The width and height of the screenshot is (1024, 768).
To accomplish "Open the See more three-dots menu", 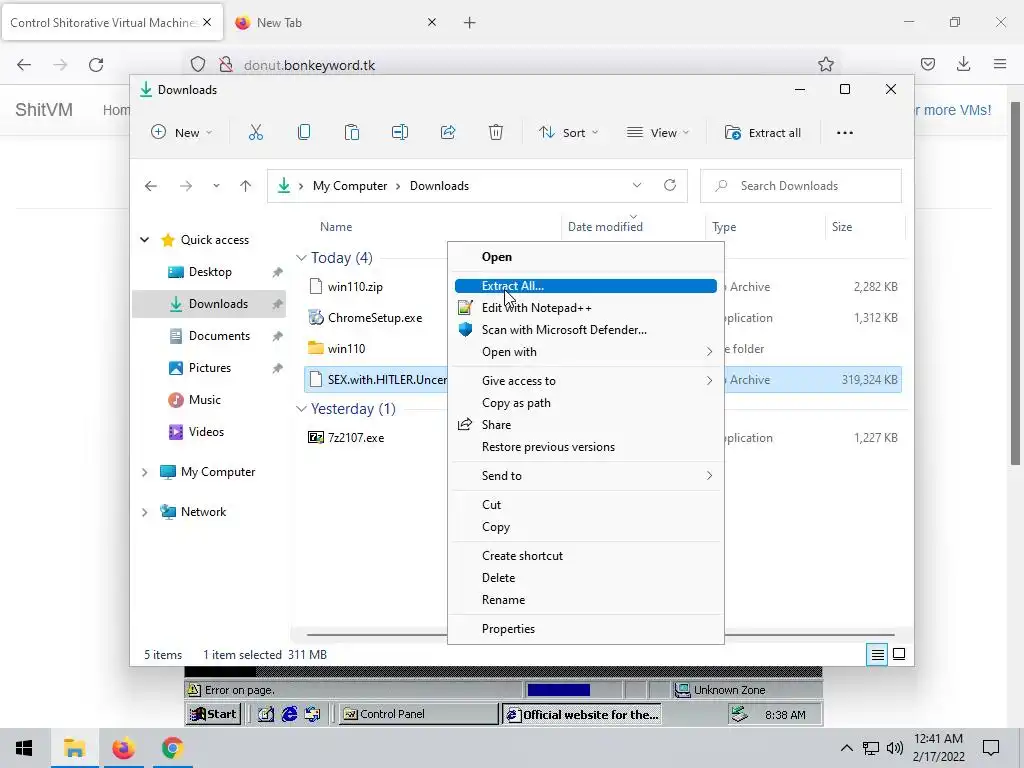I will point(844,133).
